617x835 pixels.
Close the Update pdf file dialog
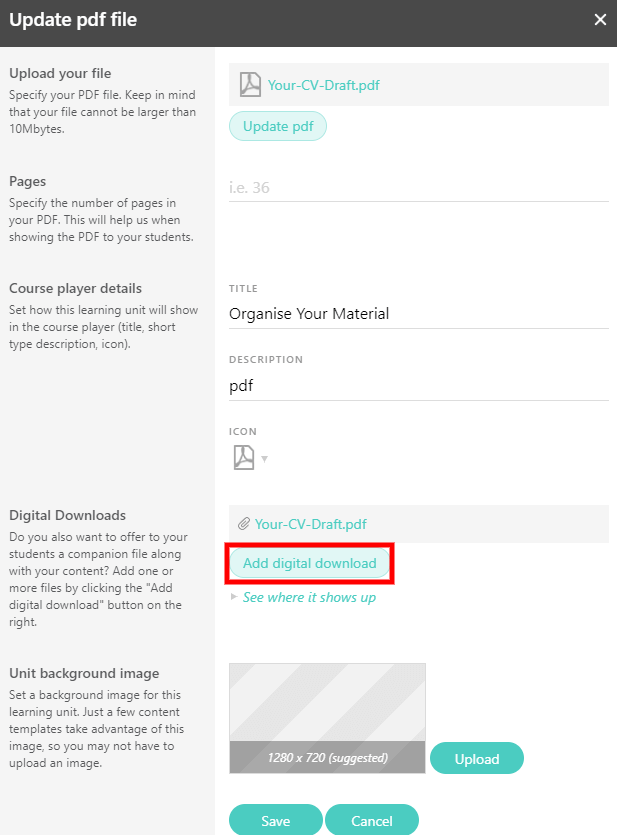coord(600,20)
